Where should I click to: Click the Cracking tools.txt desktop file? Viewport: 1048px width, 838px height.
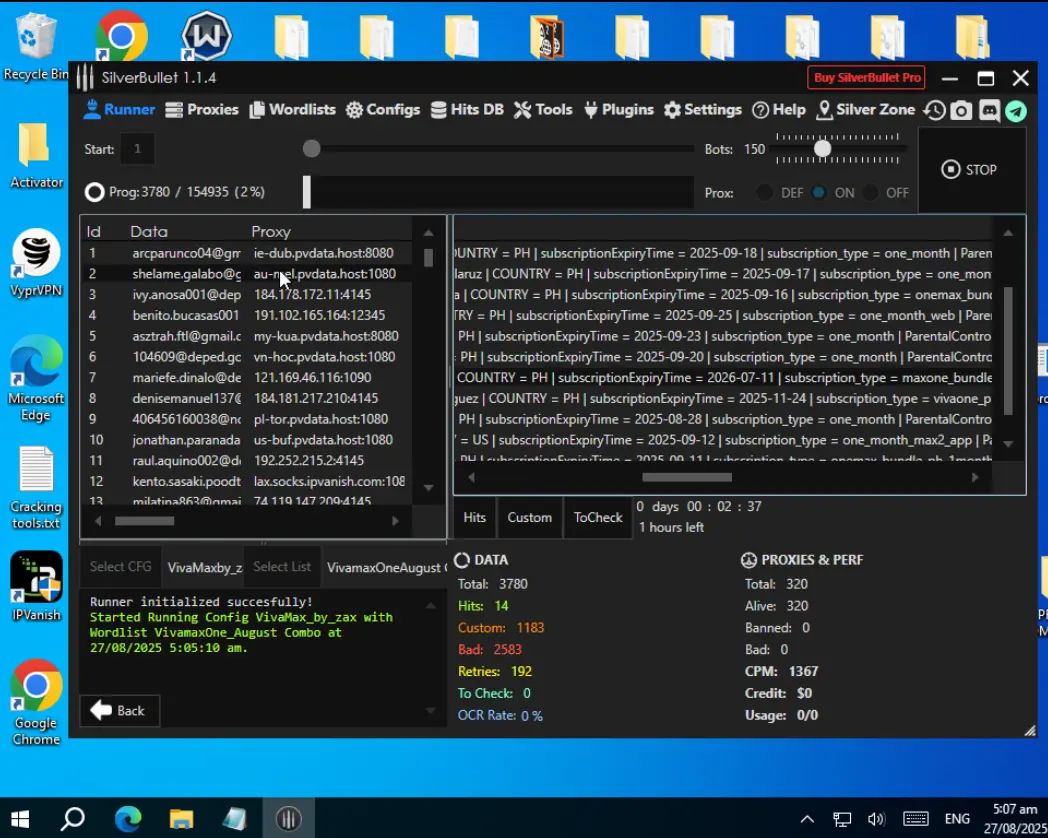pos(35,488)
